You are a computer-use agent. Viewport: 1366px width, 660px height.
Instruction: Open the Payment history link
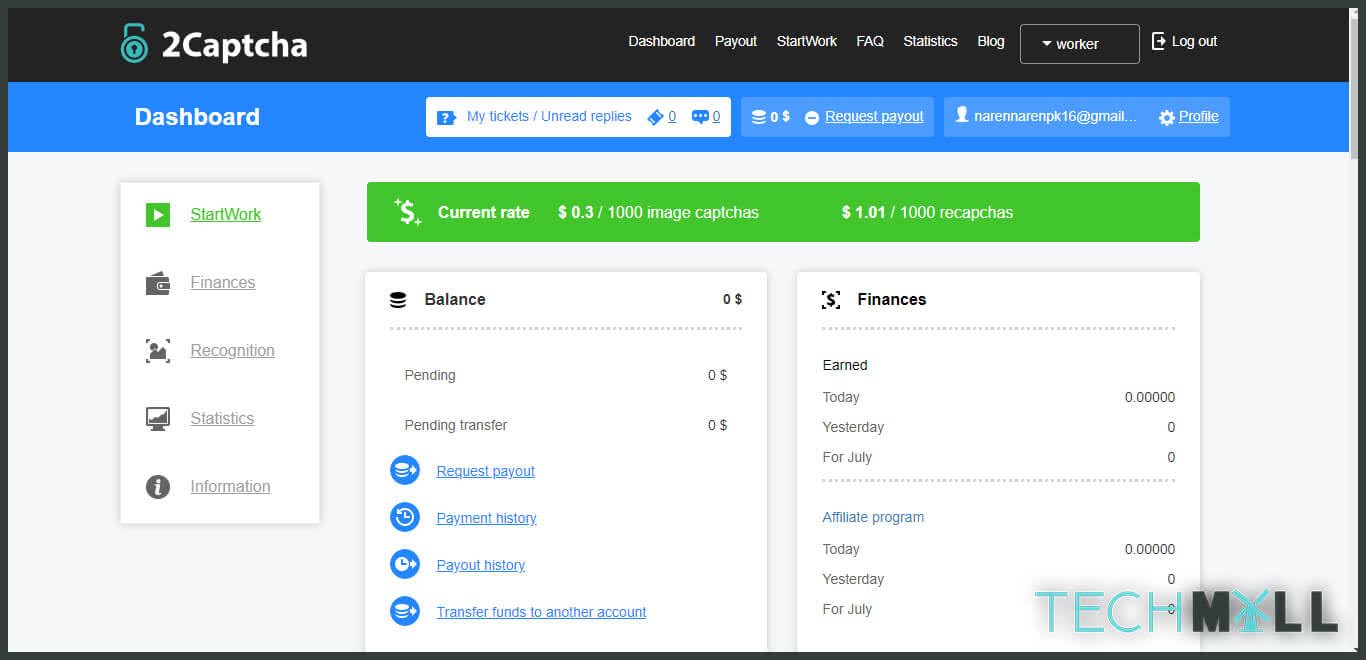(x=486, y=518)
